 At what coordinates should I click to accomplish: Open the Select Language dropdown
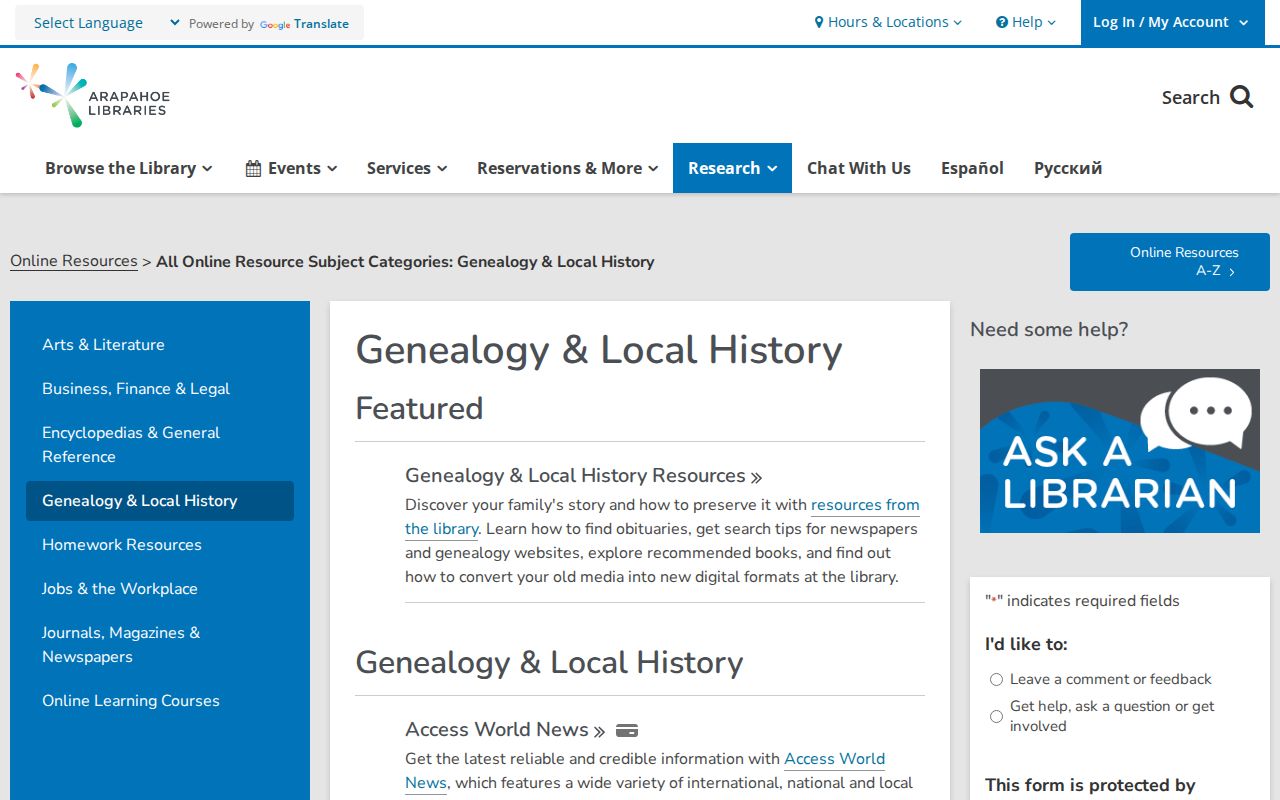[x=106, y=23]
